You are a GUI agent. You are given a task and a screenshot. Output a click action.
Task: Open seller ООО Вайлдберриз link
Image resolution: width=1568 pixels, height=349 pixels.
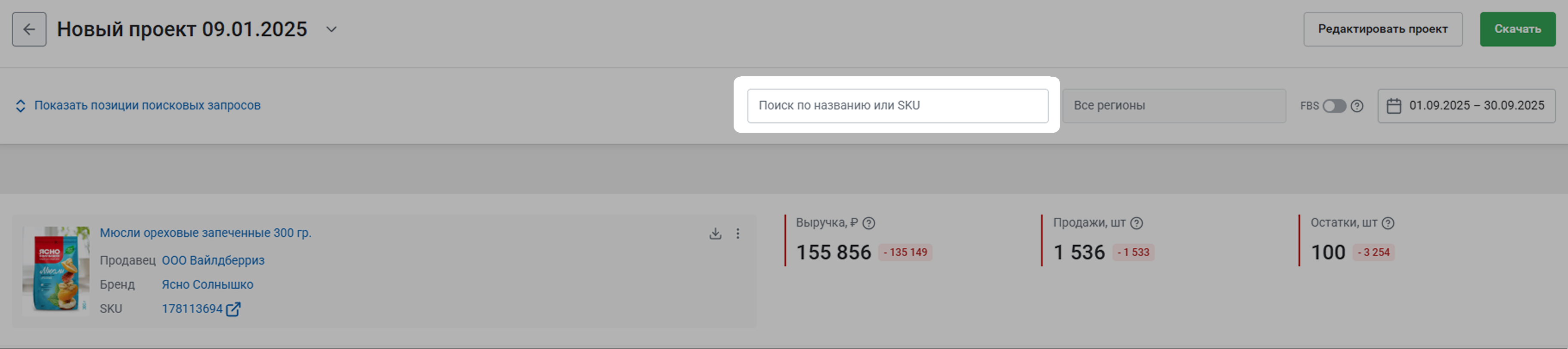[213, 260]
